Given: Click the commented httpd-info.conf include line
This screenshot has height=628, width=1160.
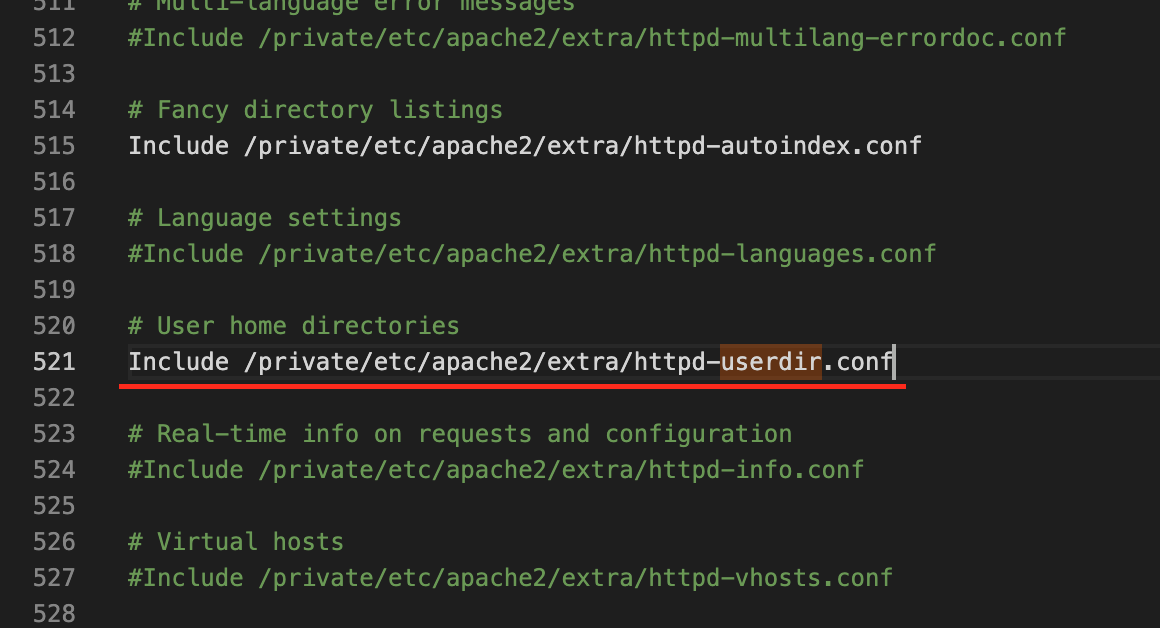Looking at the screenshot, I should coord(496,470).
